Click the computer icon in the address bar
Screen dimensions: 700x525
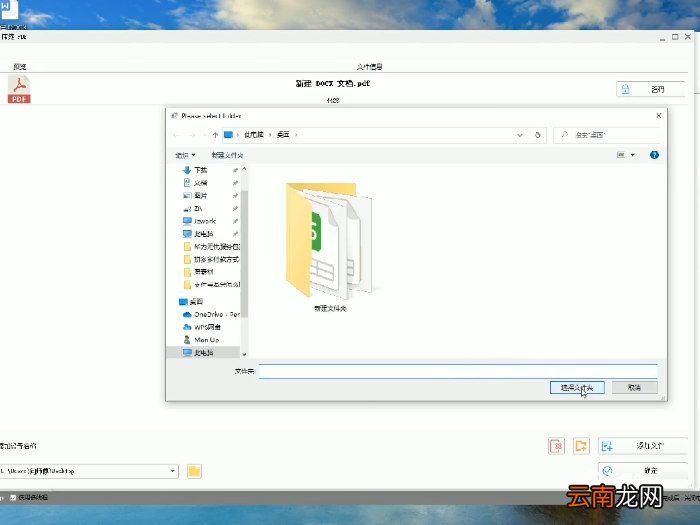tap(228, 134)
